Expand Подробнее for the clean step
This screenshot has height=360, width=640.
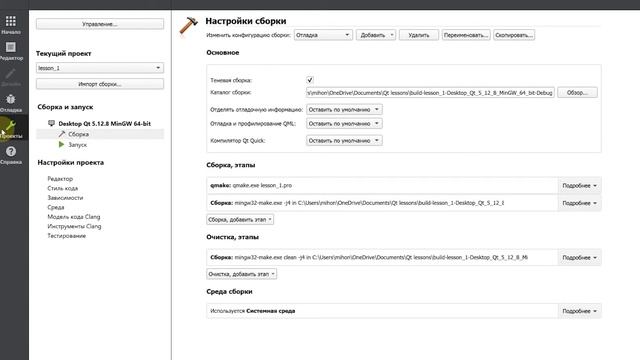click(x=579, y=258)
